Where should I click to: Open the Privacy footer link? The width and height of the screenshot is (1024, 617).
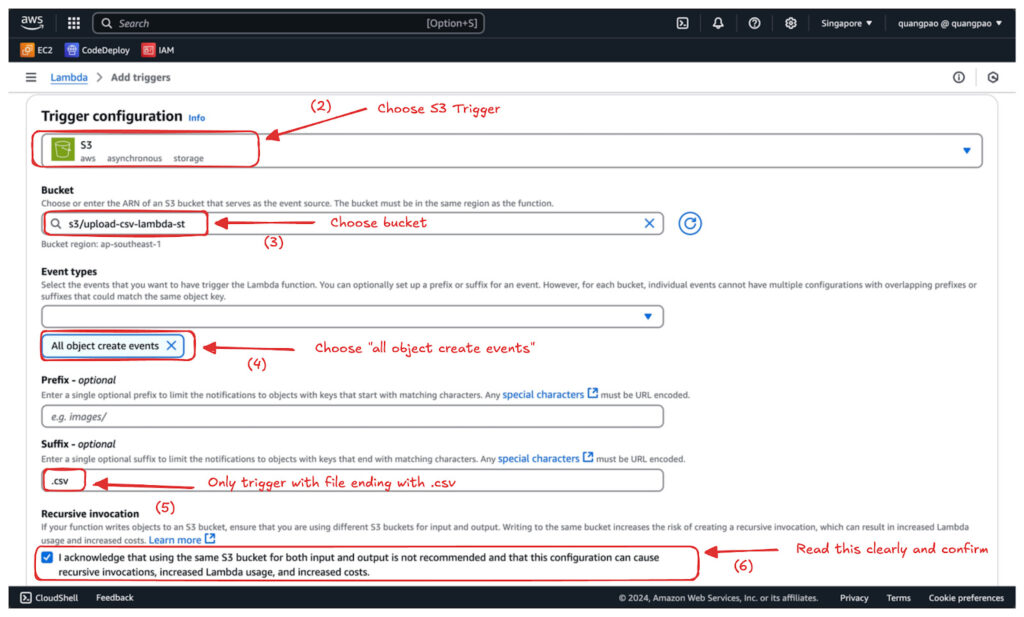point(854,598)
